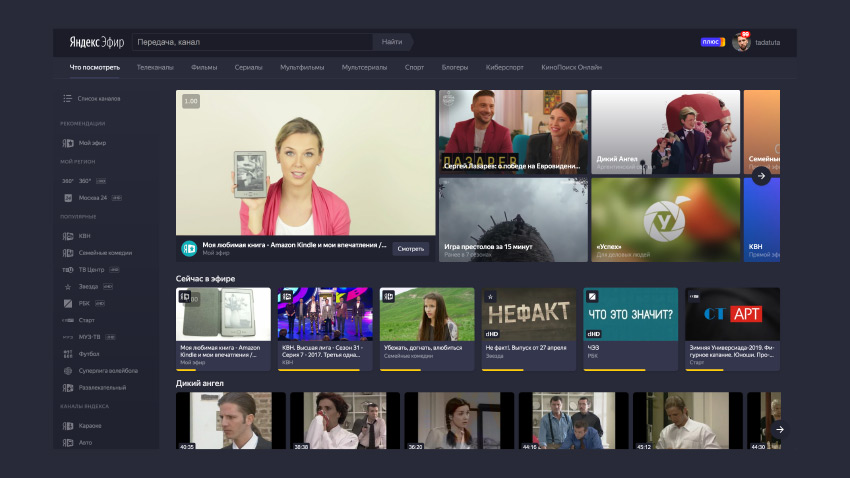The image size is (850, 478).
Task: Click the МУЗ-ТВ channel logo
Action: (68, 337)
